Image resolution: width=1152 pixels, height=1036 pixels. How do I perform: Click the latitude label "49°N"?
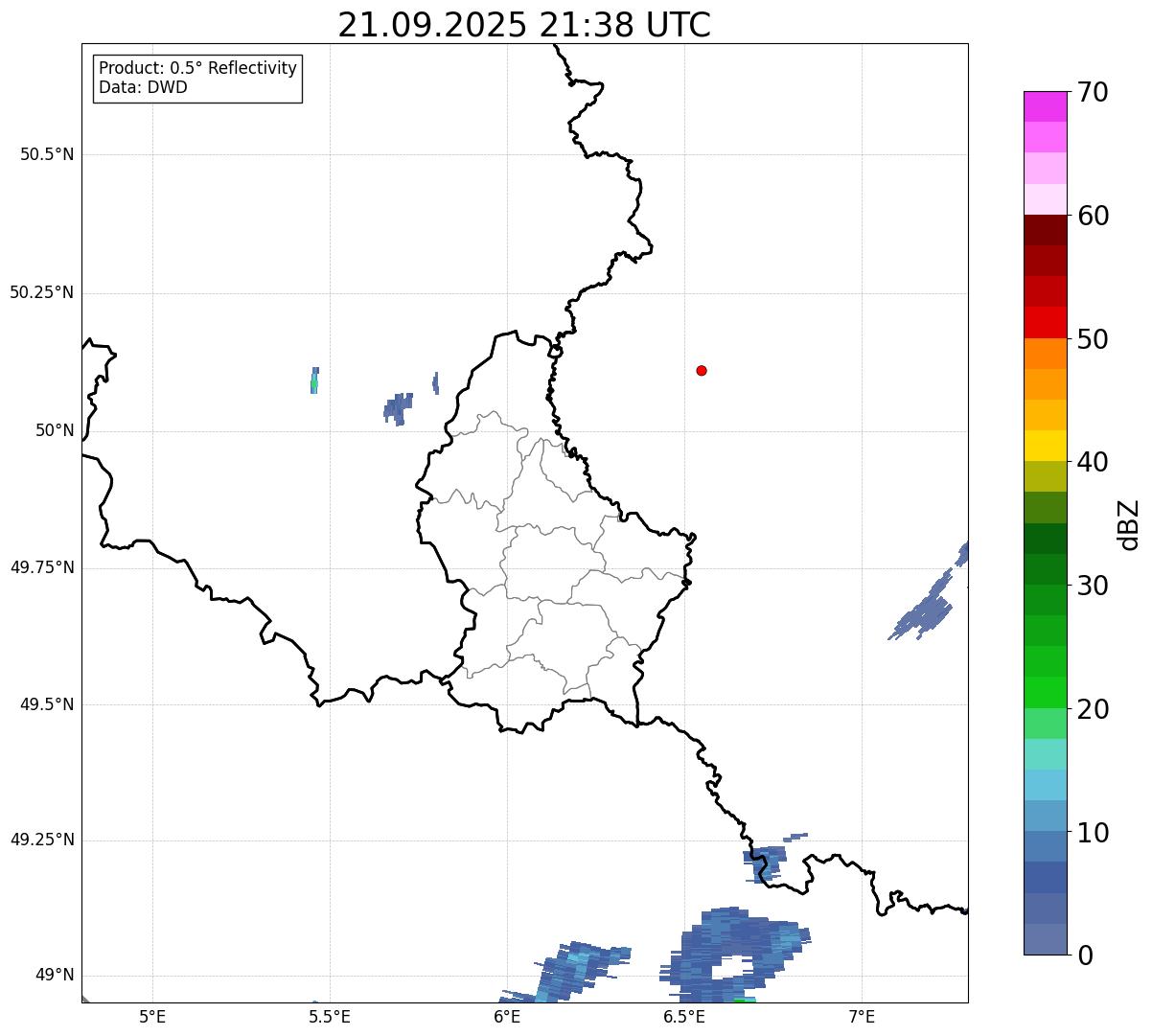coord(55,975)
